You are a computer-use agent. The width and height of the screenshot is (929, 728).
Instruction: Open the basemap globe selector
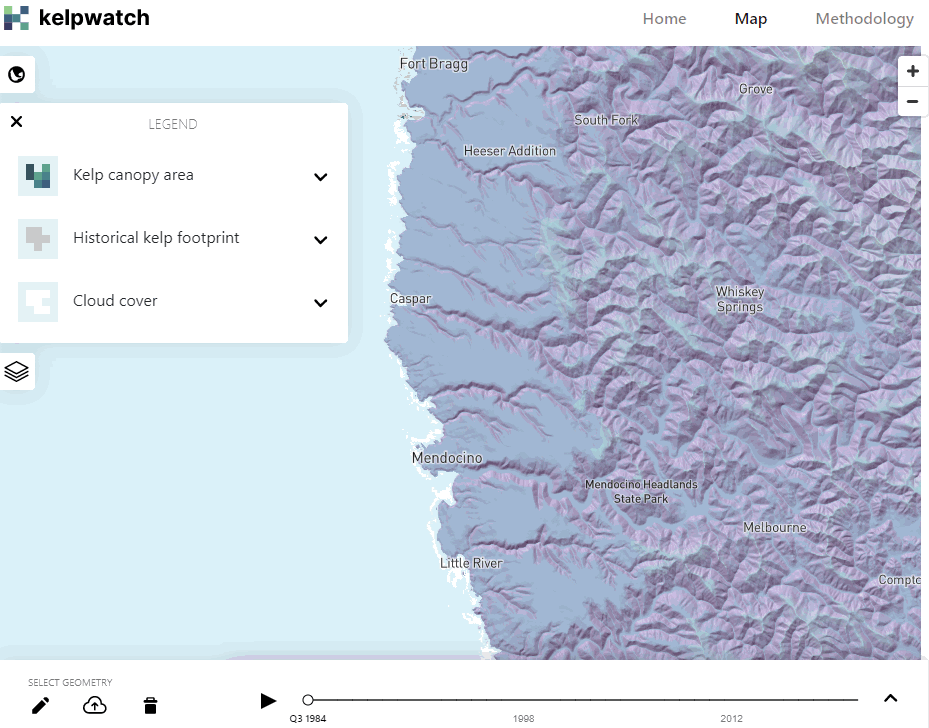(18, 74)
